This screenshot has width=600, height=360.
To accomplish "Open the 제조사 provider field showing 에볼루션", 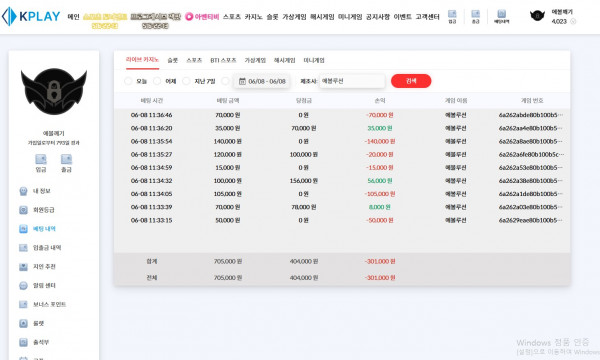I will 352,81.
